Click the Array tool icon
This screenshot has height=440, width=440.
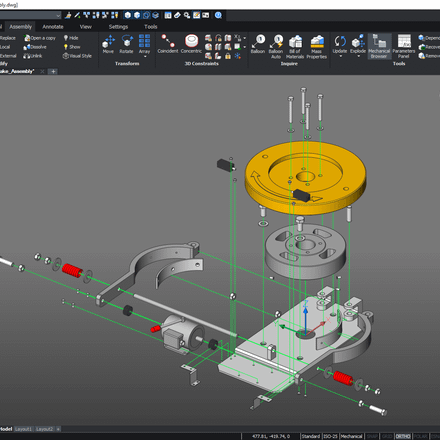[x=144, y=41]
